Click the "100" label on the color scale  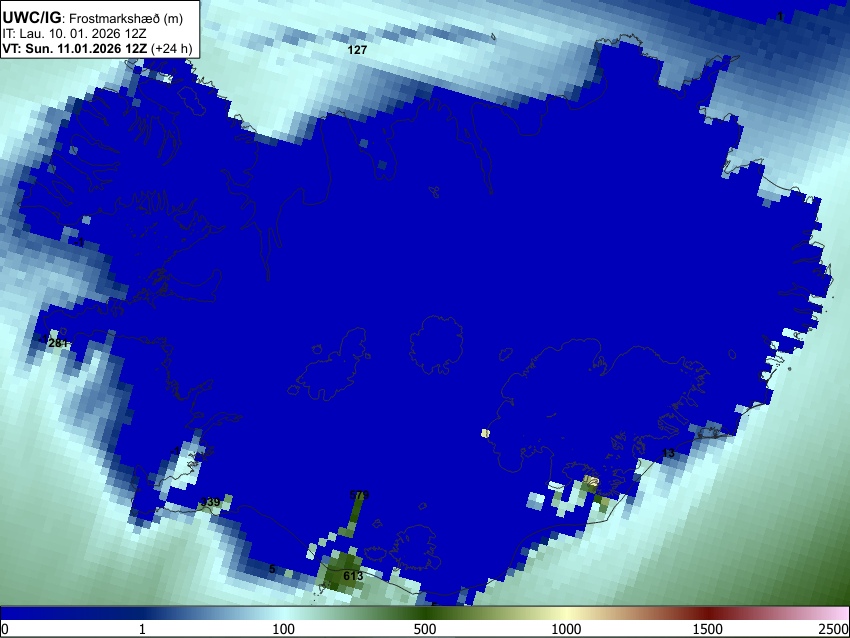pos(283,629)
